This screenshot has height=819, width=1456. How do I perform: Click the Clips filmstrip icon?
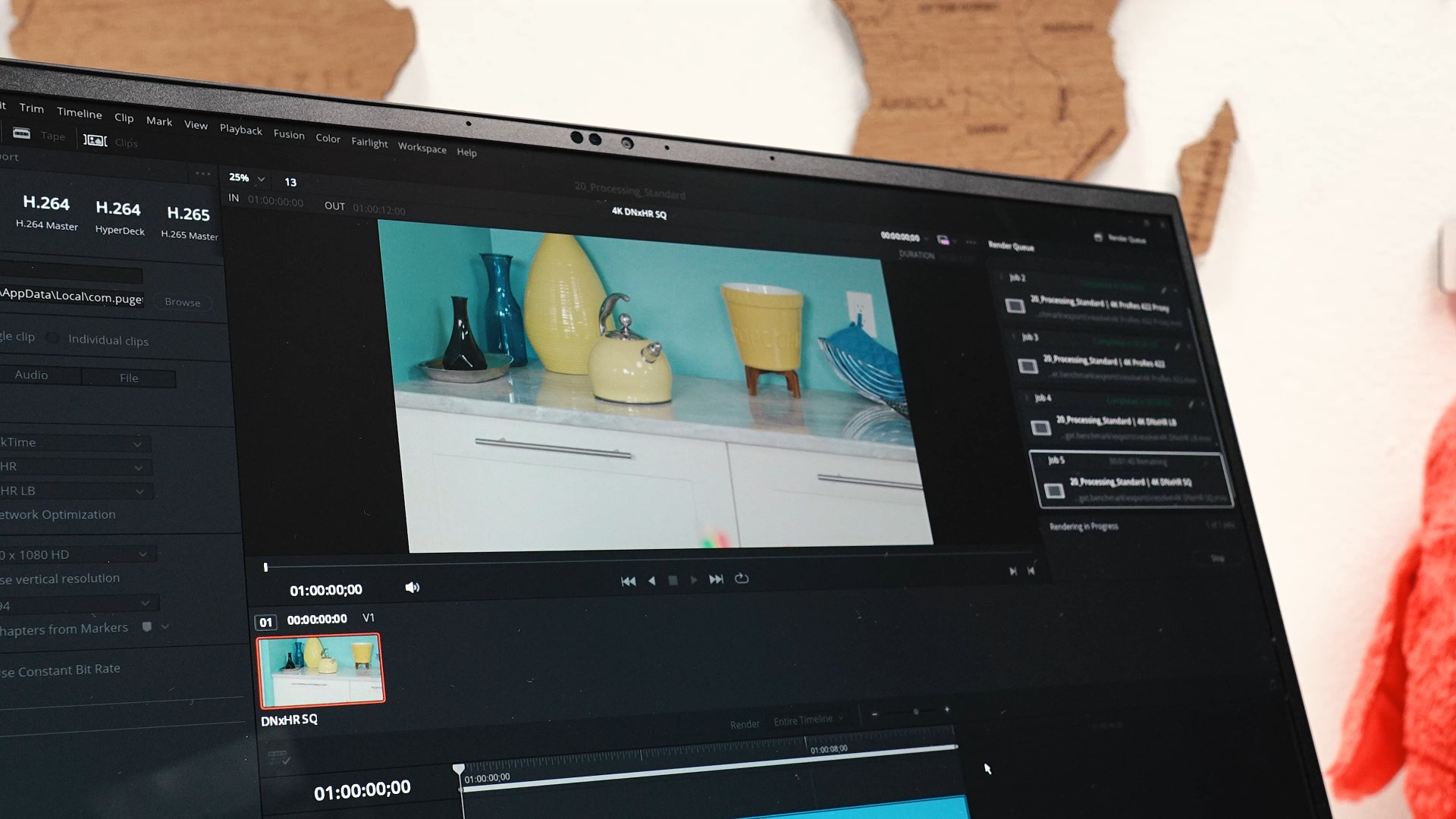tap(95, 140)
